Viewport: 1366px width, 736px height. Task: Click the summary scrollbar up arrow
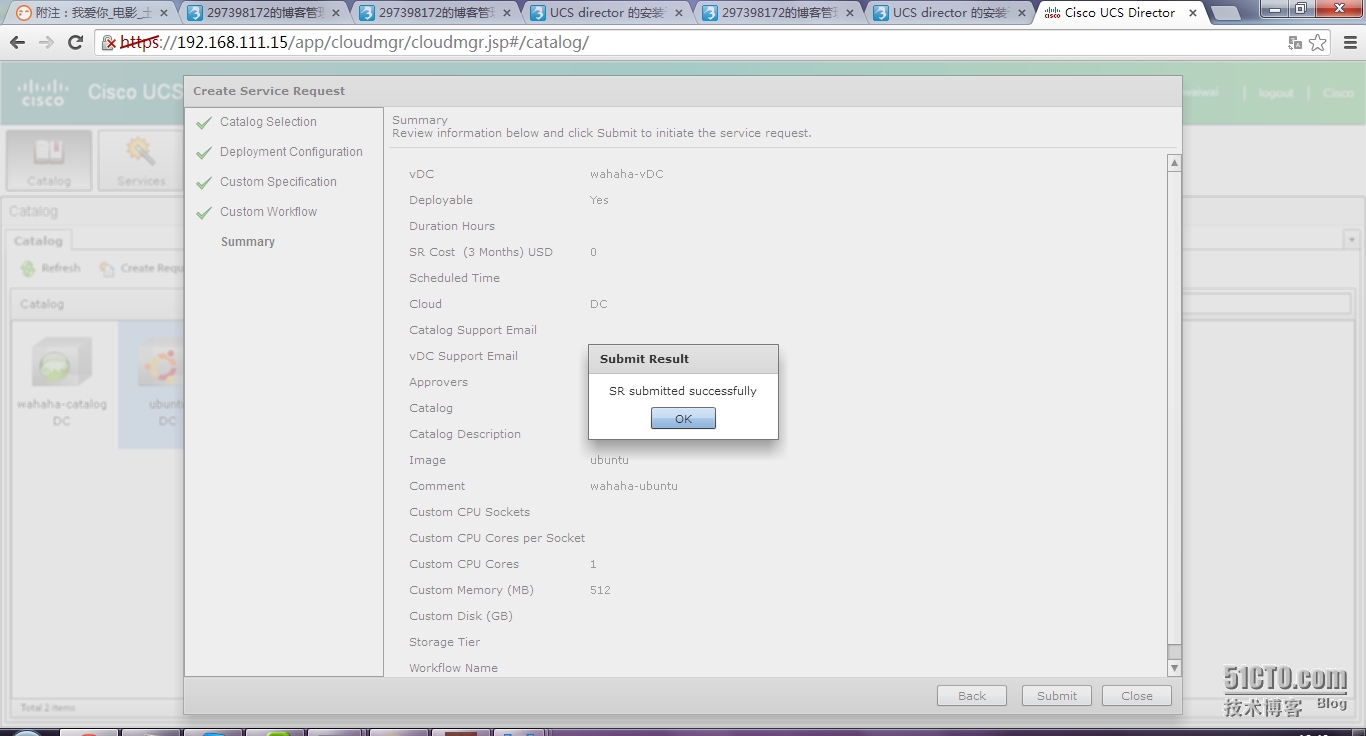pos(1174,163)
